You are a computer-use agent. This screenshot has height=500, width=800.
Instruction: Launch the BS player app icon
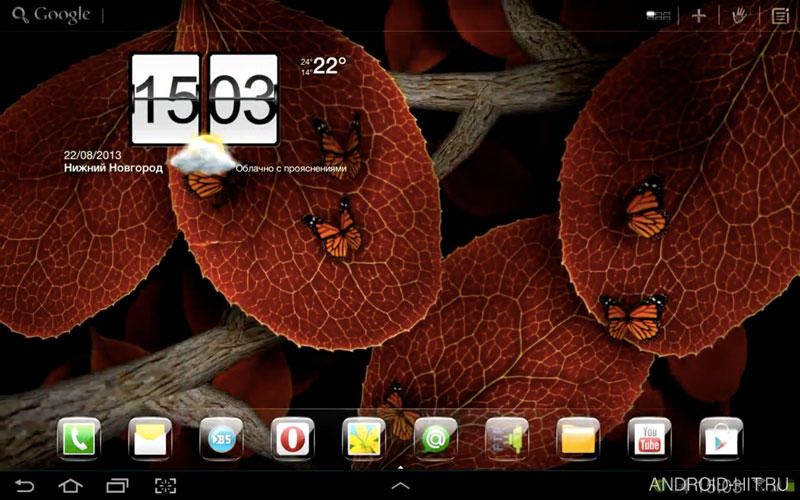[x=221, y=439]
